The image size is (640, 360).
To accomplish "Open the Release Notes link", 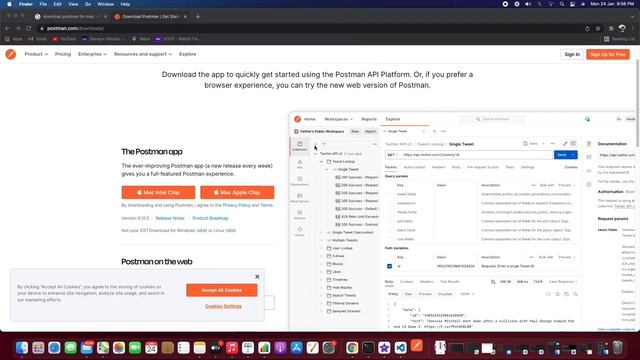I will [x=170, y=218].
